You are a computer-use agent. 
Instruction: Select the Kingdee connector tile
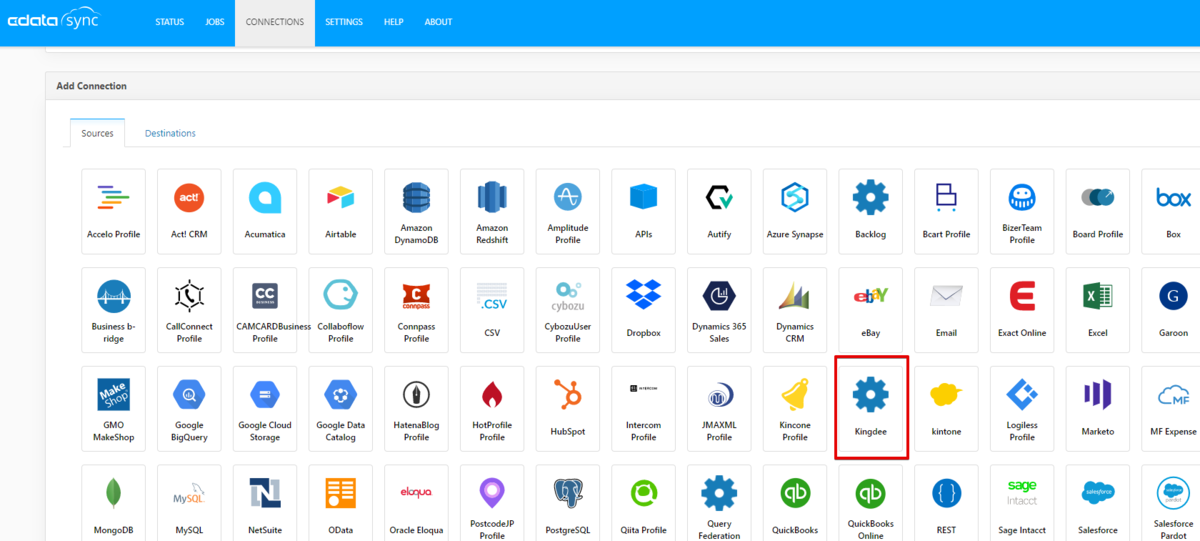point(870,409)
